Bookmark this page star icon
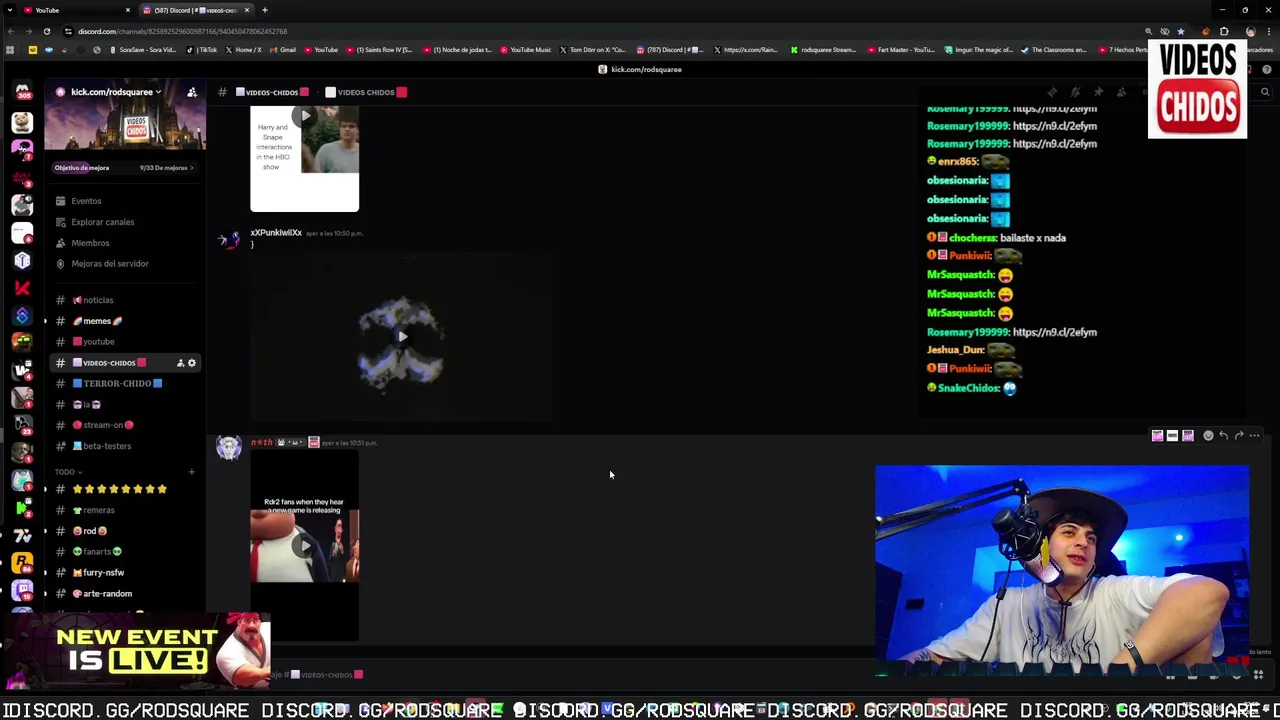This screenshot has height=720, width=1280. point(1181,31)
